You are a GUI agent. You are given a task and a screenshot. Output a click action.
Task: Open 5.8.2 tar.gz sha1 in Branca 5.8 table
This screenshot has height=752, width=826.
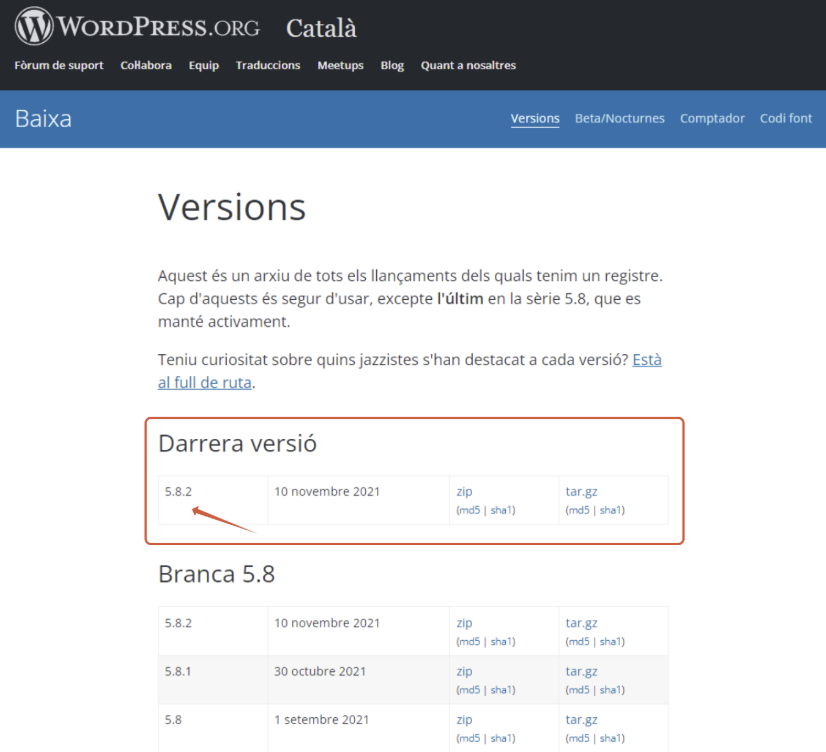[x=611, y=641]
